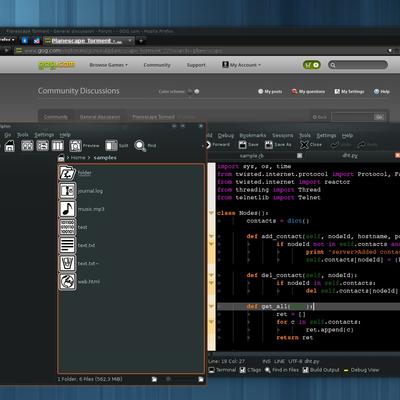400x400 pixels.
Task: Select the text.txt~ backup file
Action: click(x=79, y=263)
